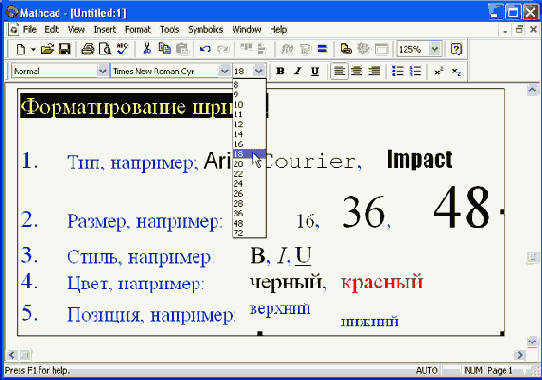Image resolution: width=542 pixels, height=380 pixels.
Task: Insert a hyperlink using the toolbar icon
Action: pos(346,49)
